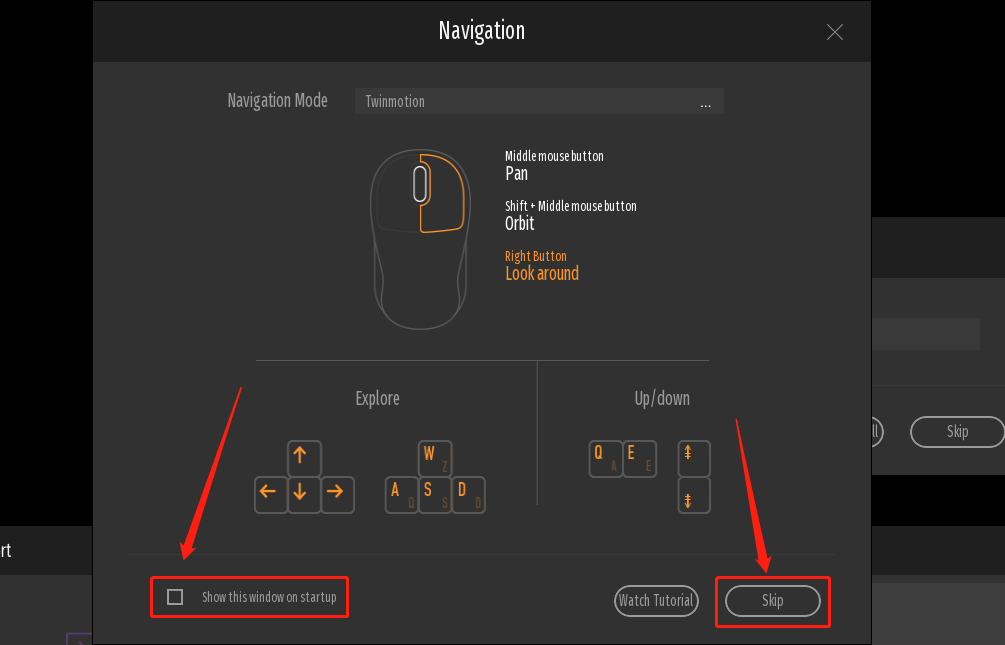1005x645 pixels.
Task: Click the S key icon
Action: click(x=435, y=494)
